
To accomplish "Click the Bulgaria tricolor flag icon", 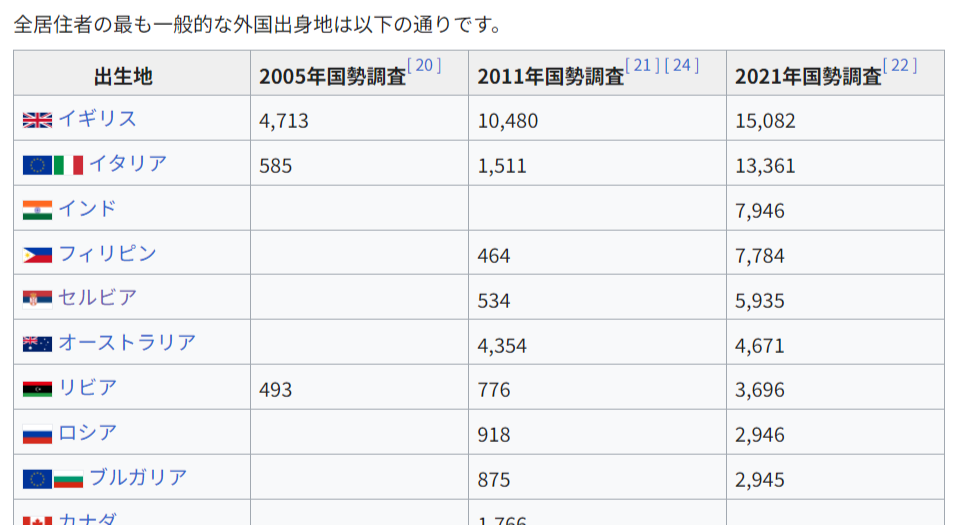I will (69, 479).
